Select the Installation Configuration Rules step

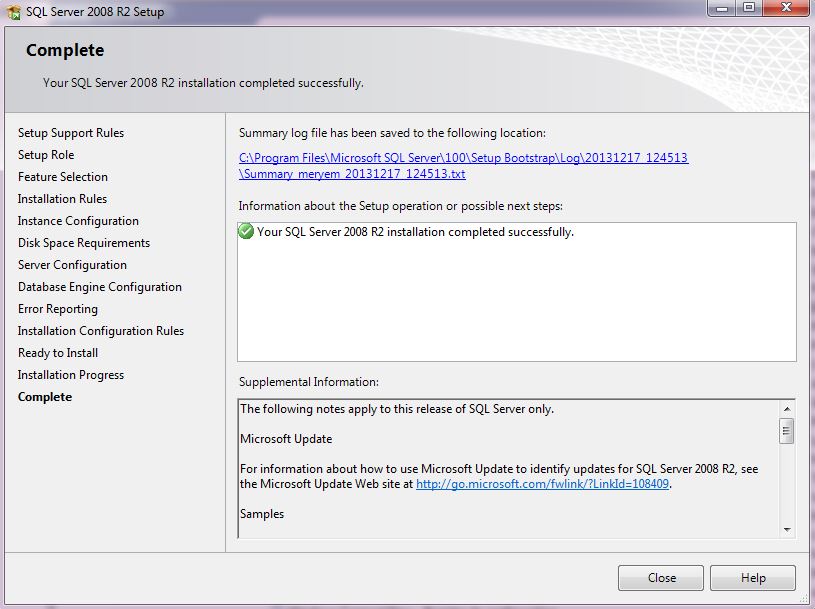point(101,331)
